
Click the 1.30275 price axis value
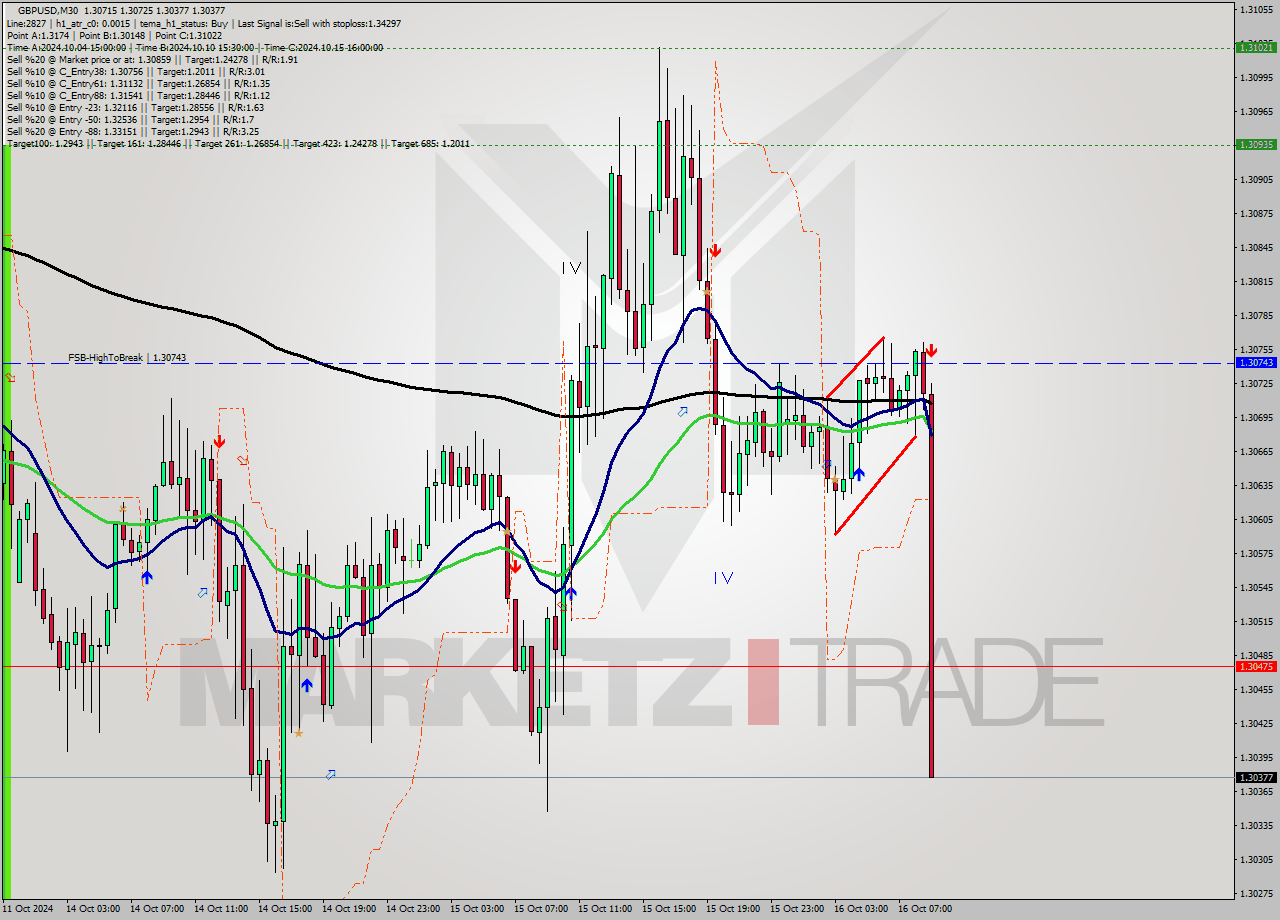[1256, 893]
